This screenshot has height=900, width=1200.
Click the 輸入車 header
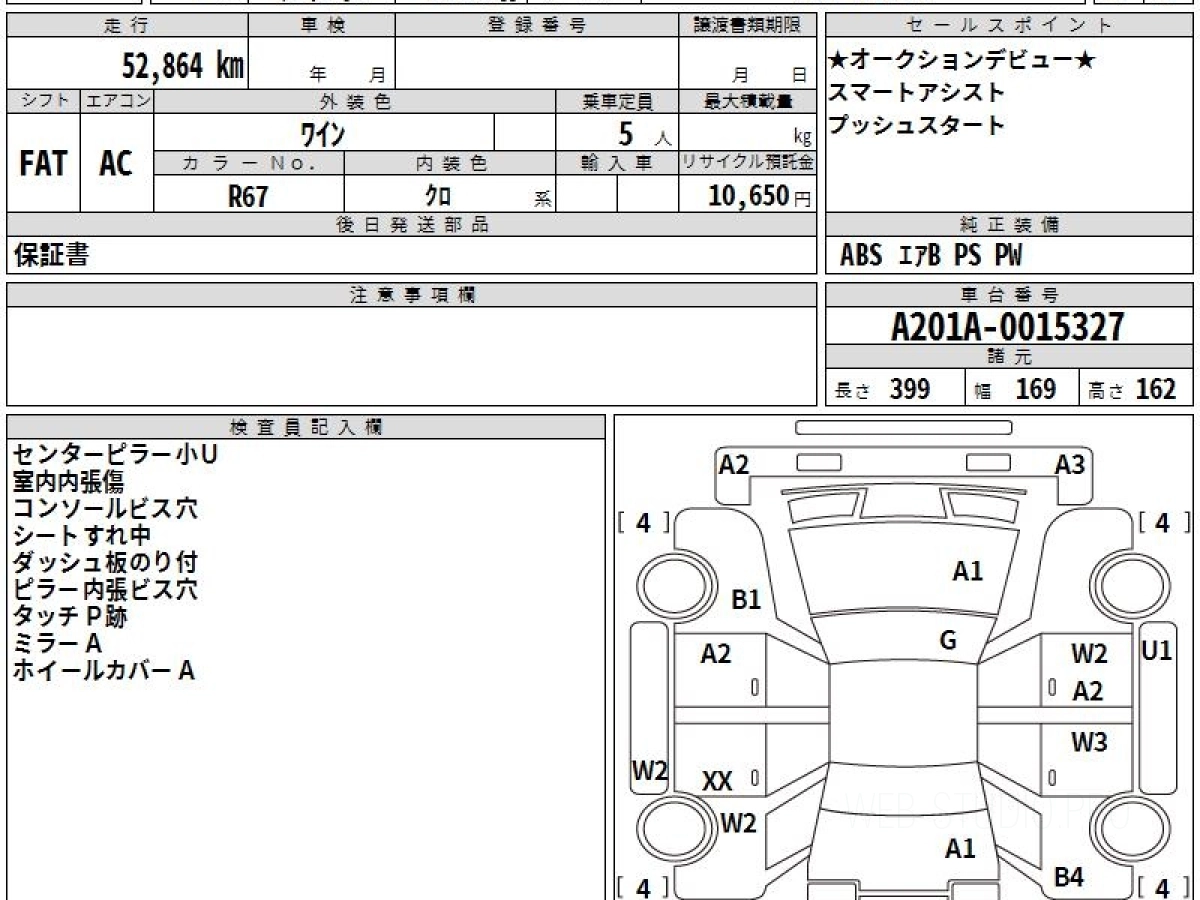tap(617, 163)
